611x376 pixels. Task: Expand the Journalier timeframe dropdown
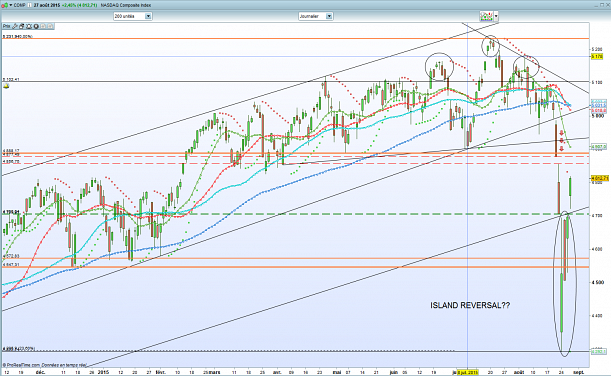[329, 16]
